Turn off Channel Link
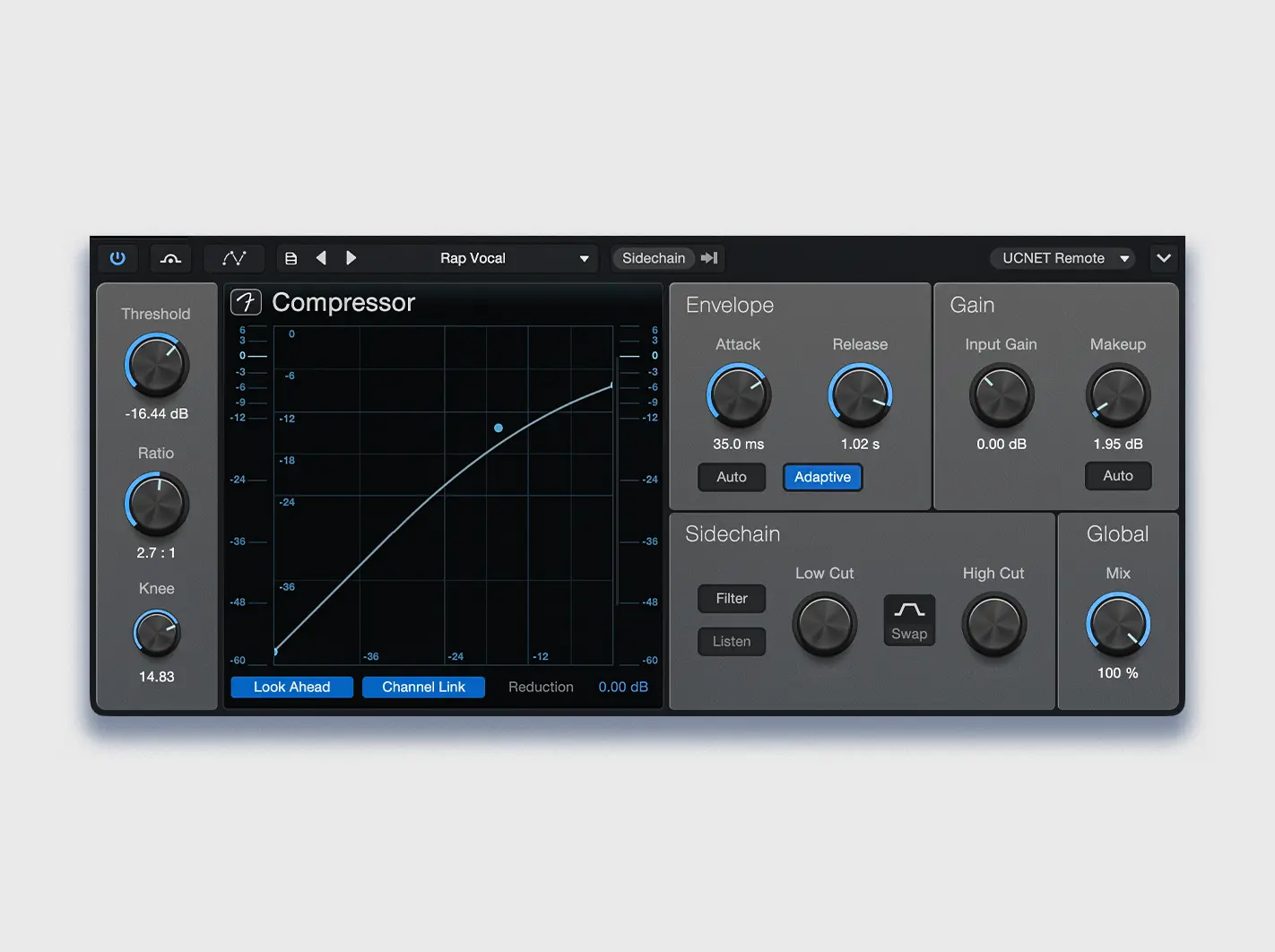The height and width of the screenshot is (952, 1275). click(423, 687)
